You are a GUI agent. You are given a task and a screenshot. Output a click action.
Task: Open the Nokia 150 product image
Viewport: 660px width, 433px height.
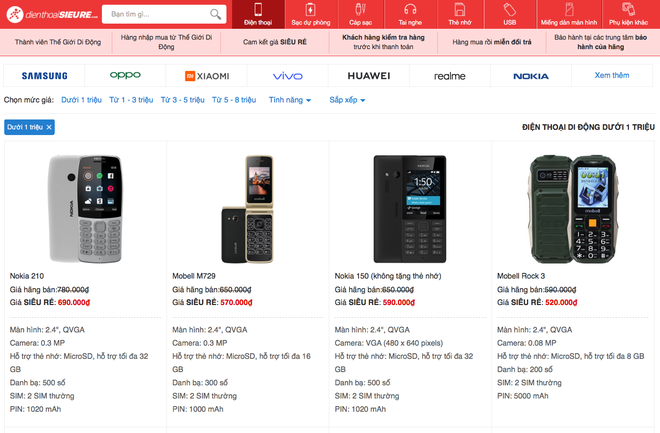click(410, 209)
